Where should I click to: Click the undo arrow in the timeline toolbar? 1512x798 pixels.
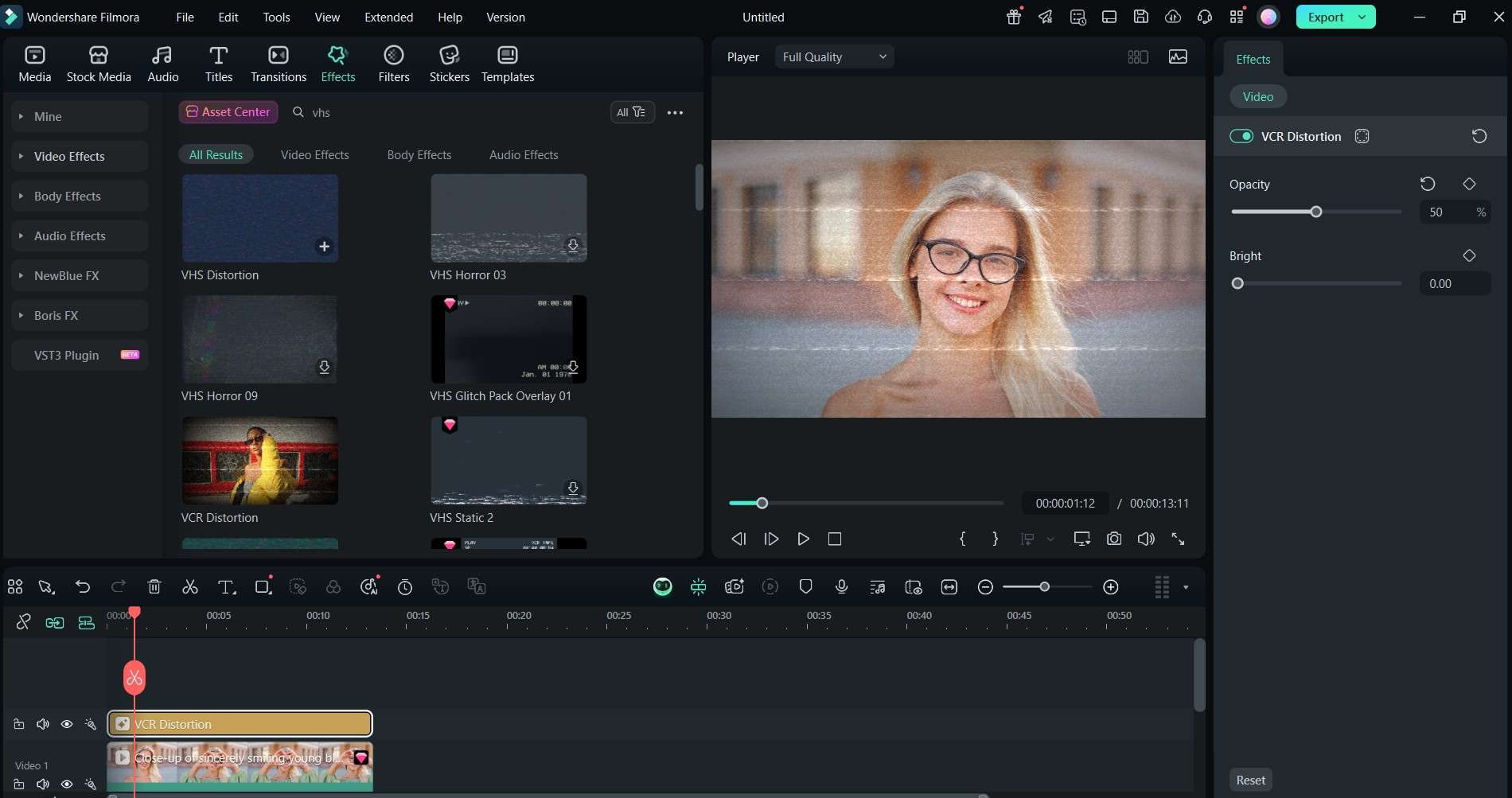[83, 587]
